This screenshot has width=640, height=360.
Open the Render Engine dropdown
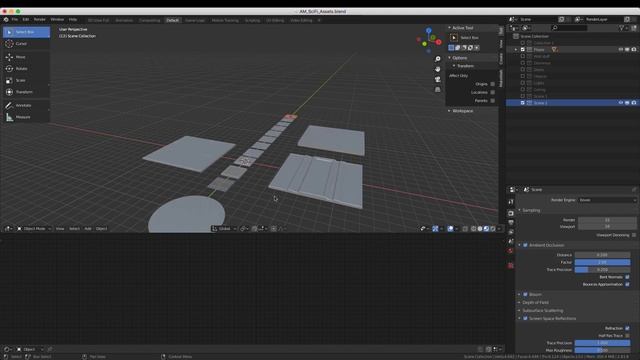point(607,200)
